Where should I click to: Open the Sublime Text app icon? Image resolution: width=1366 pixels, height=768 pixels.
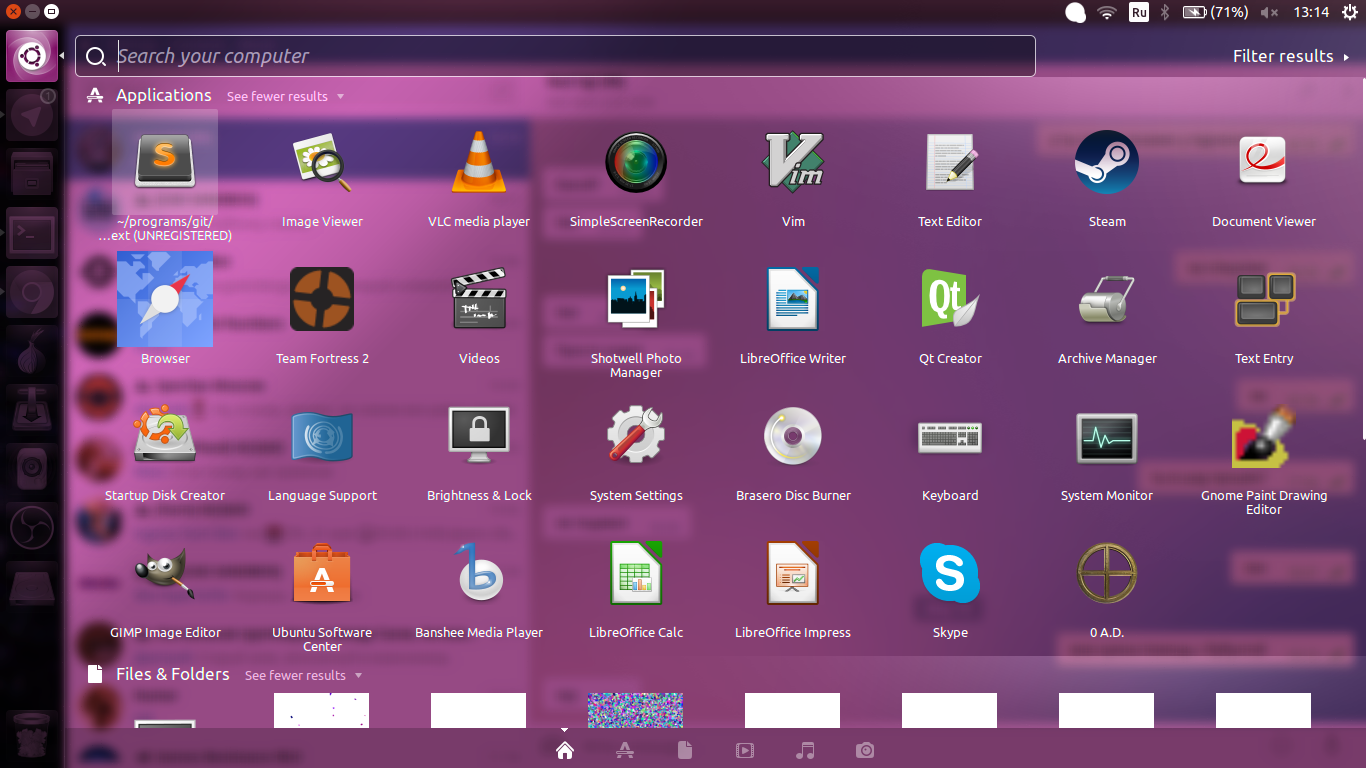(165, 160)
